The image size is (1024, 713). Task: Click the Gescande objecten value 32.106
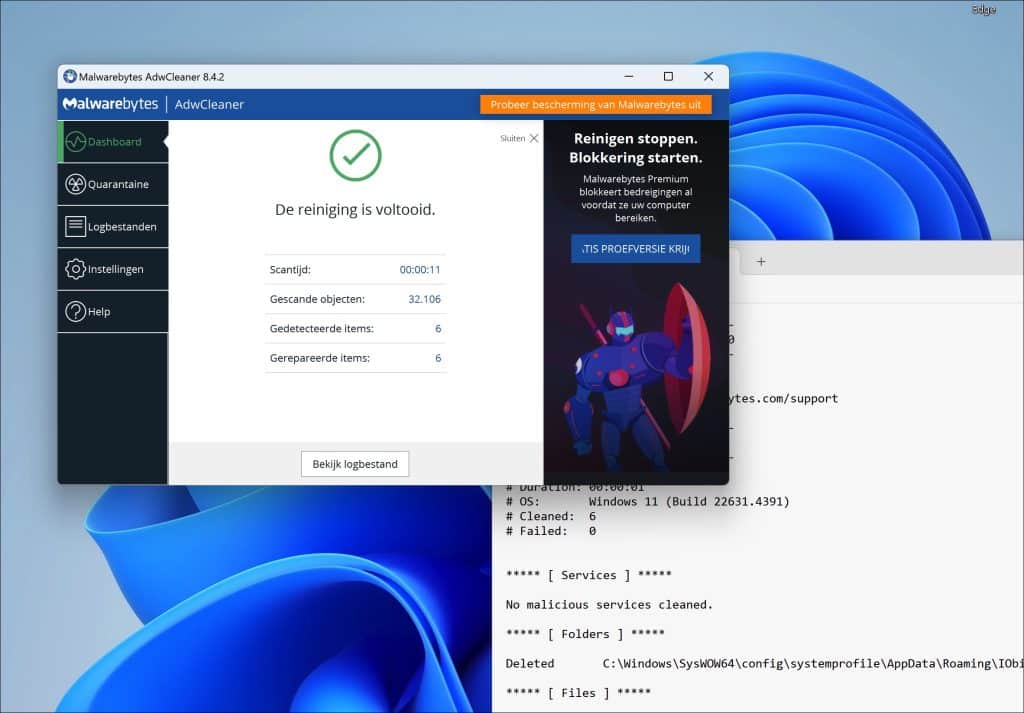pos(424,299)
